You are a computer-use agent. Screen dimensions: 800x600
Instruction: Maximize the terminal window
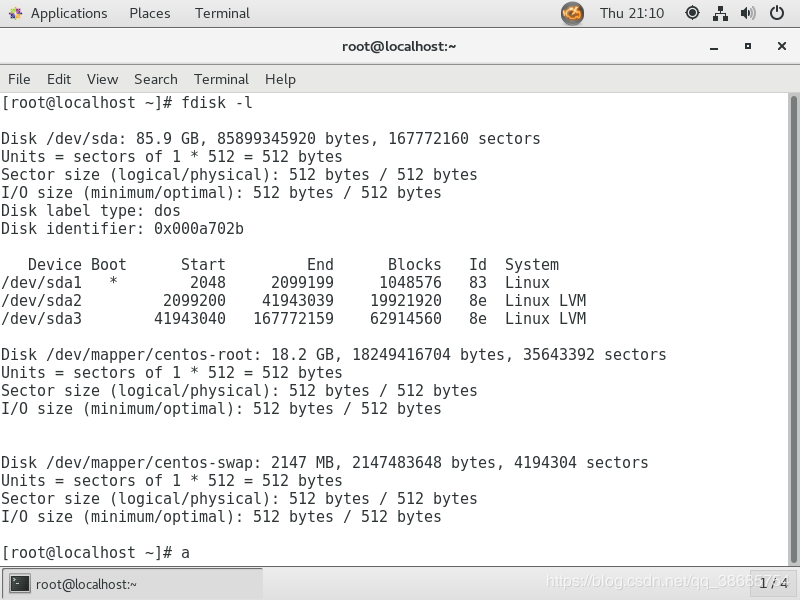pyautogui.click(x=748, y=46)
